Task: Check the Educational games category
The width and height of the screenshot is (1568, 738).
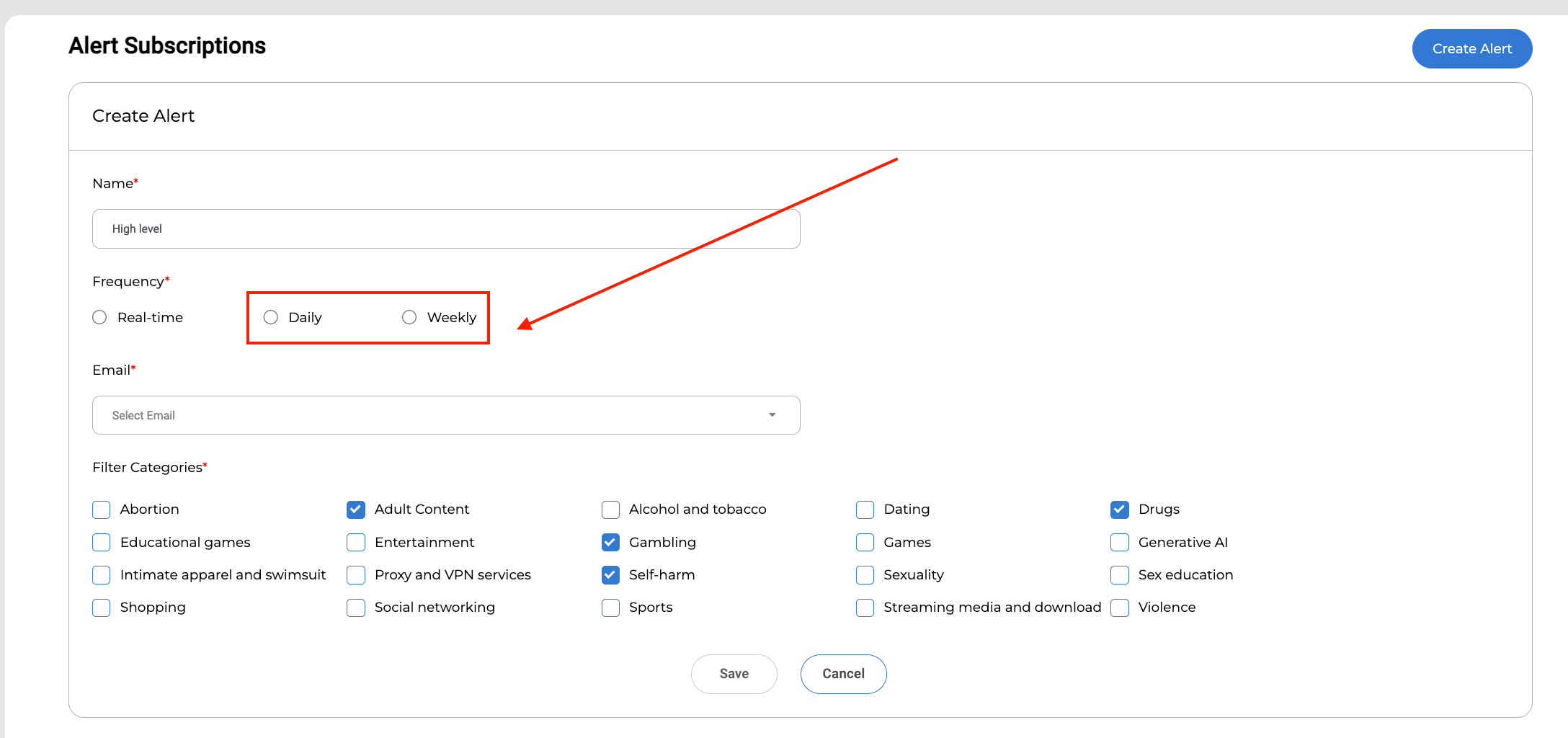Action: click(x=102, y=542)
